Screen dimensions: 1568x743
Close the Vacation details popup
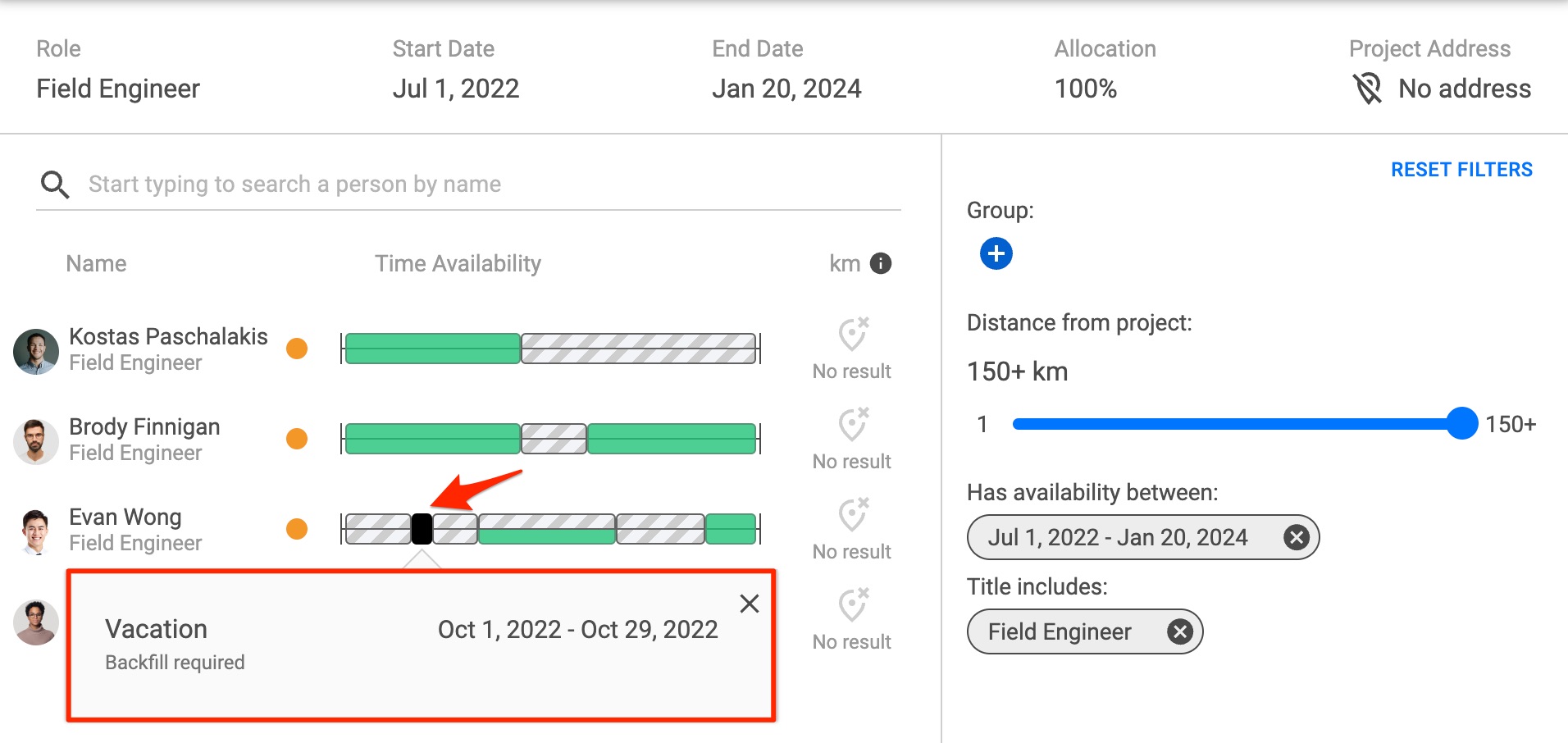click(x=749, y=604)
